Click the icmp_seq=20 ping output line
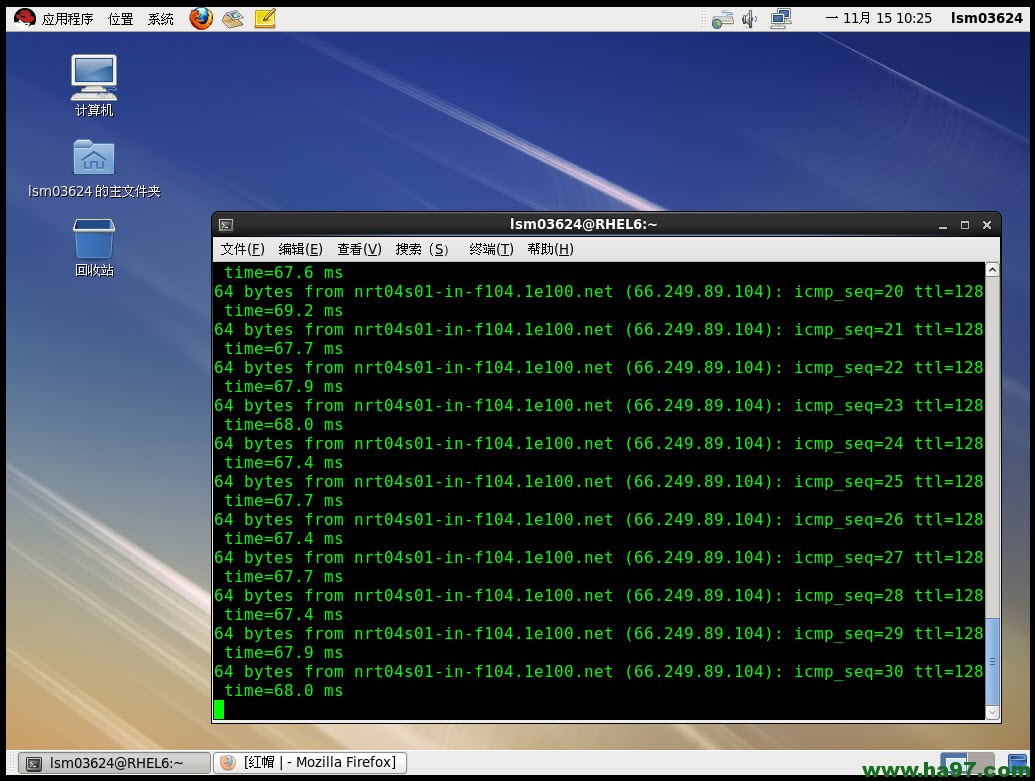Viewport: 1035px width, 781px height. 598,292
